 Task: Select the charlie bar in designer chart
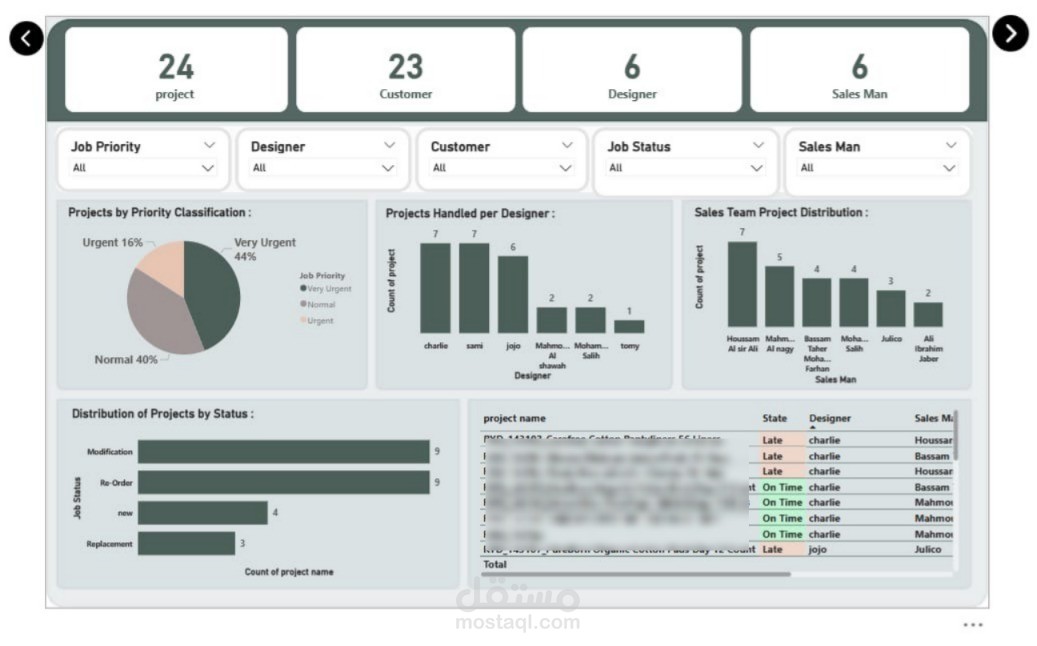tap(435, 288)
